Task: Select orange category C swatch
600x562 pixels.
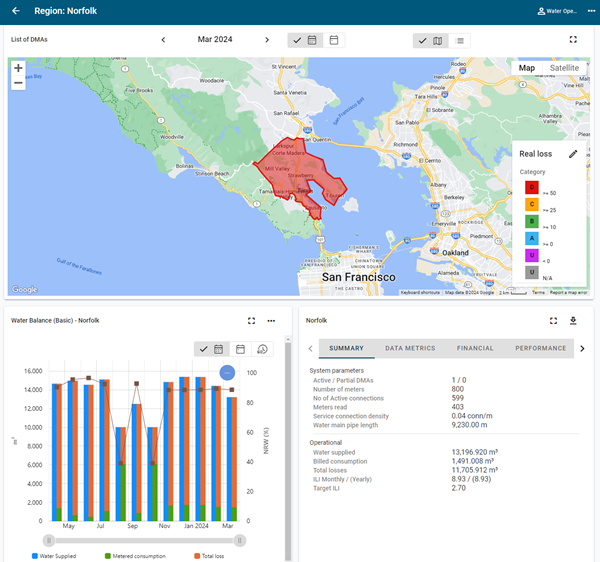Action: coord(532,204)
